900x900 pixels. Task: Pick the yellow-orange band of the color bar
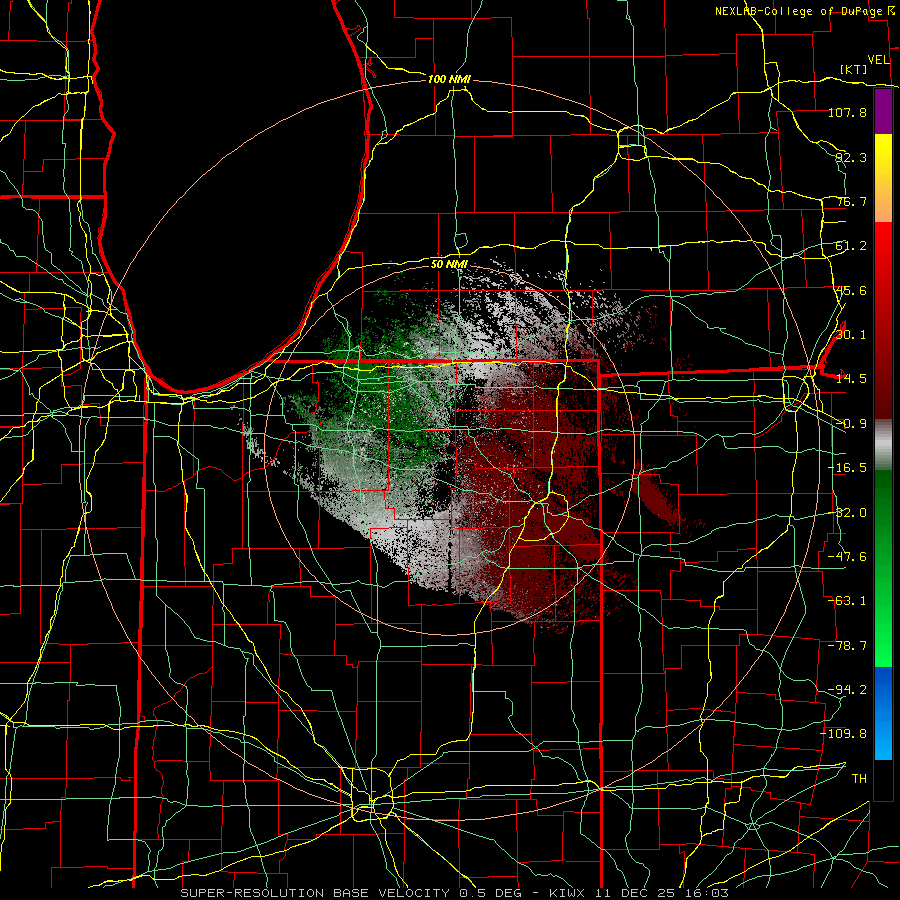click(883, 178)
